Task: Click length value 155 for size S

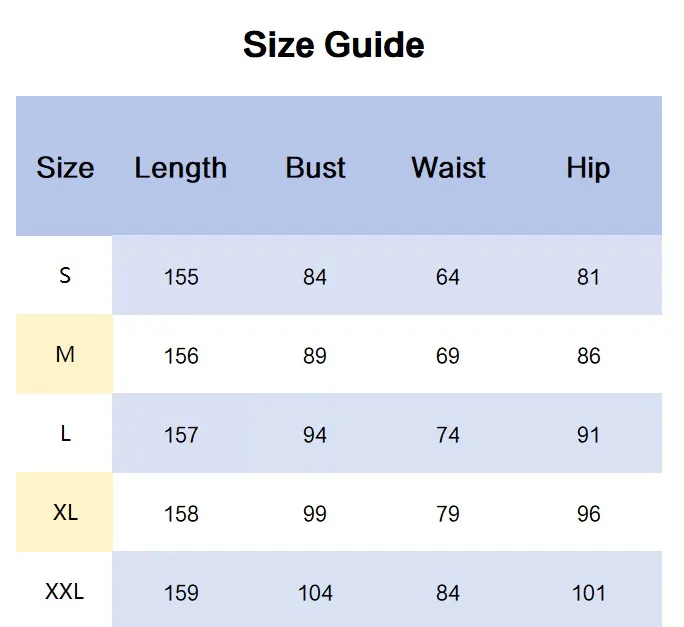Action: (181, 277)
